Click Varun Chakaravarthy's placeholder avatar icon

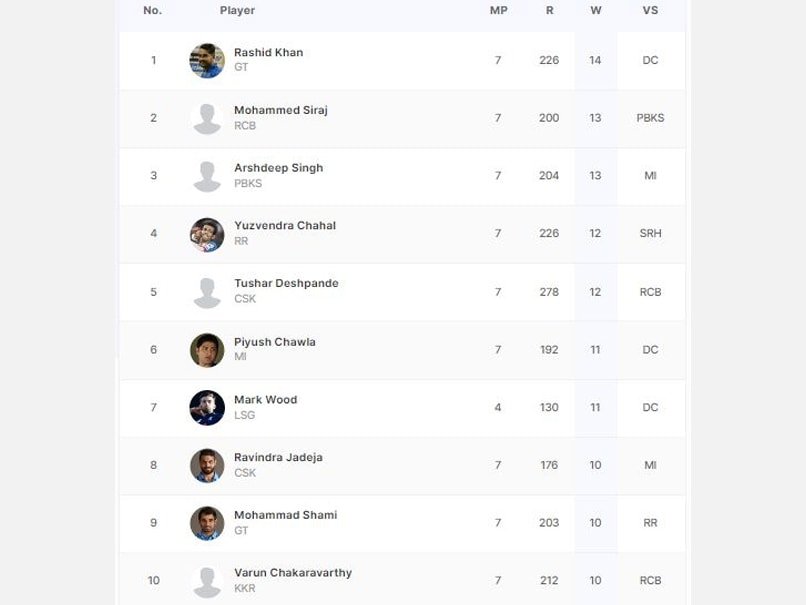tap(207, 581)
